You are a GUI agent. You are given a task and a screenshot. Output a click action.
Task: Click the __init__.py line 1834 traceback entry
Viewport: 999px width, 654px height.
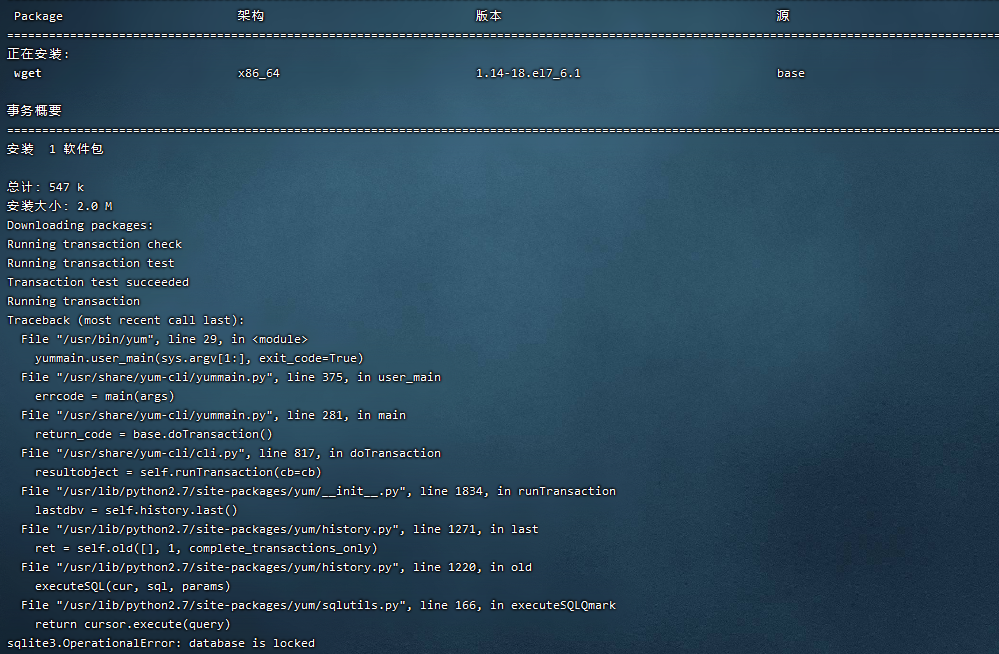pyautogui.click(x=319, y=491)
